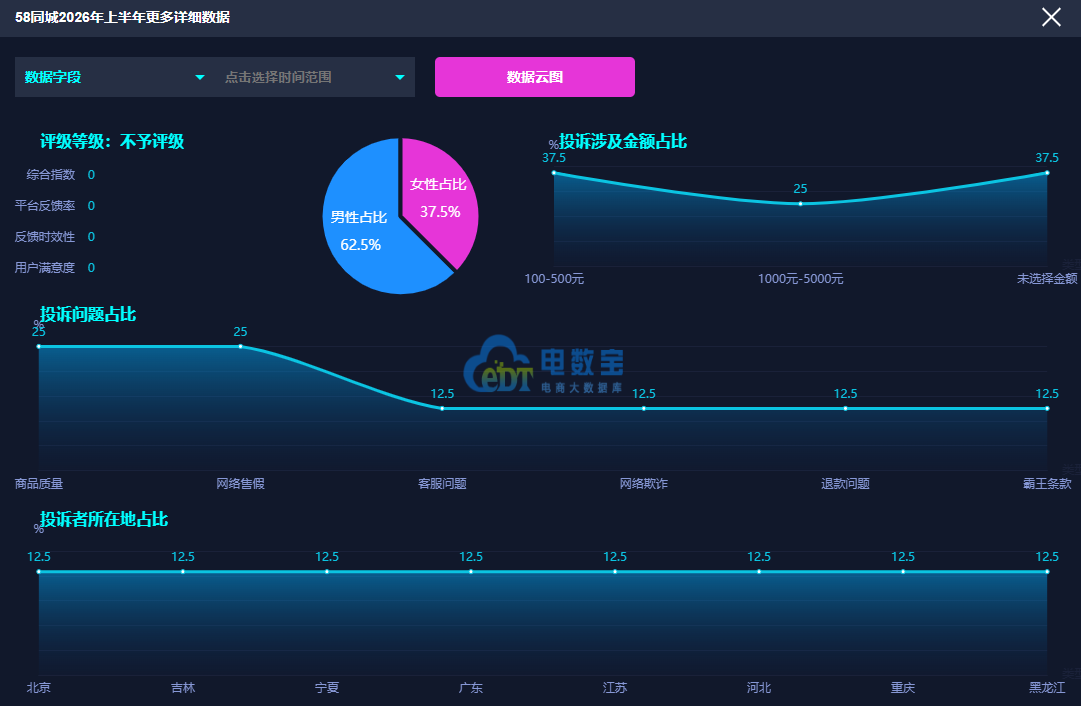
Task: Click the 100-500元 data point at 37.5
Action: 554,173
